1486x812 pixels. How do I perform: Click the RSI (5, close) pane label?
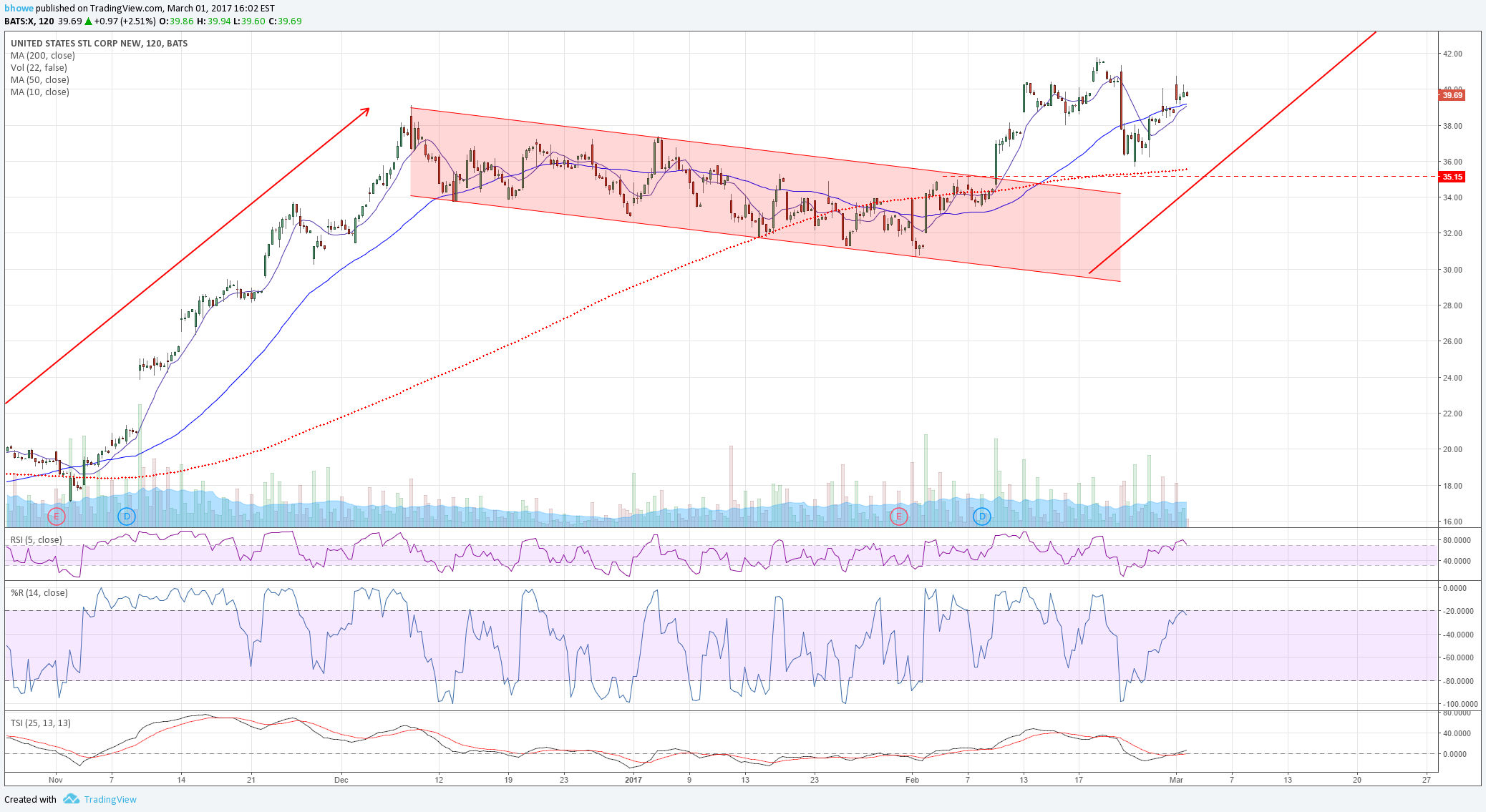(x=37, y=539)
